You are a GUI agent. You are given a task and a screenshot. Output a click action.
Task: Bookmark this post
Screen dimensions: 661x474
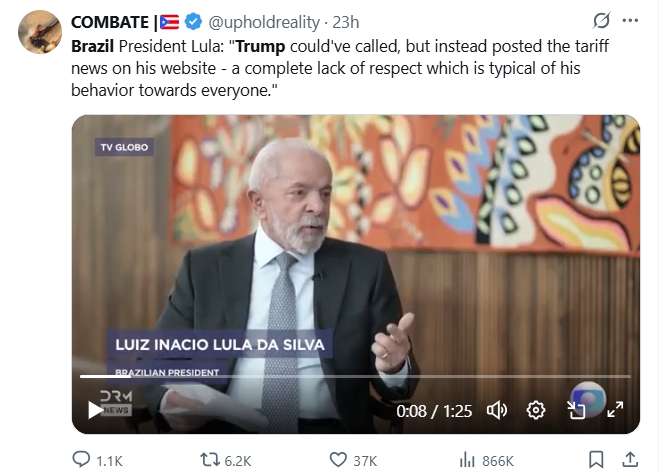pyautogui.click(x=596, y=459)
